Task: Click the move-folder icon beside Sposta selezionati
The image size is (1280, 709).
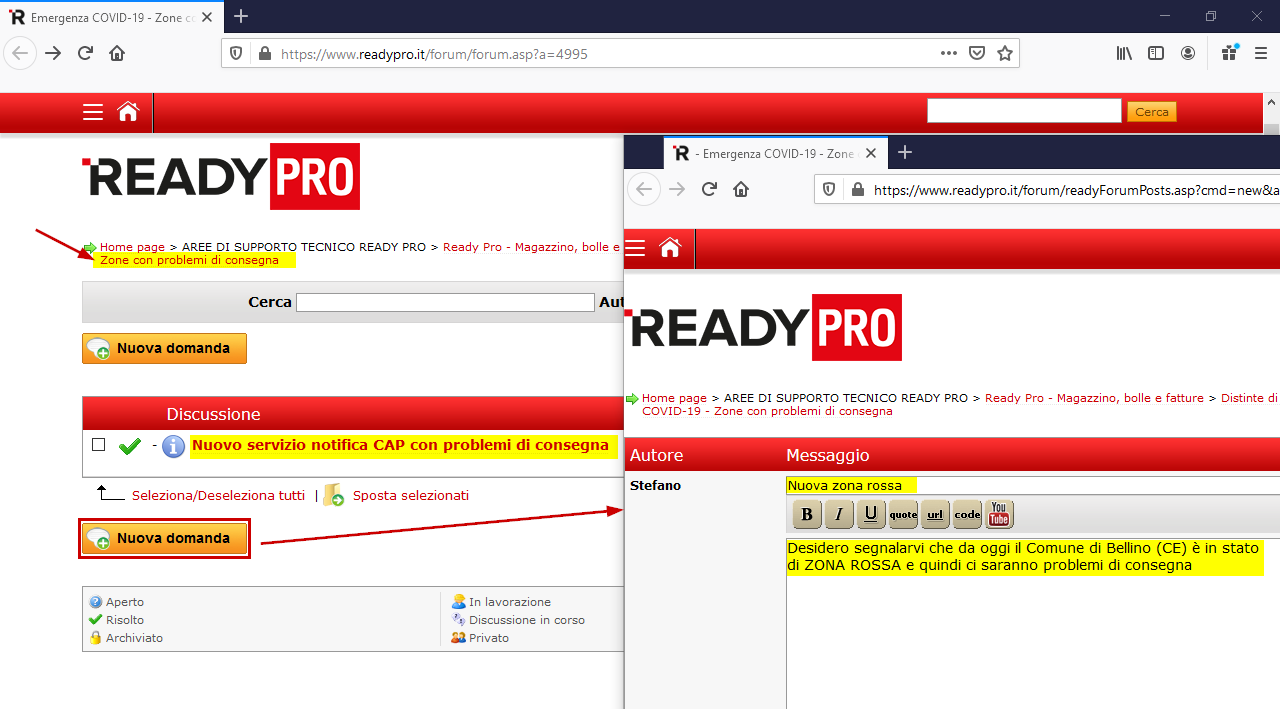Action: pos(334,495)
